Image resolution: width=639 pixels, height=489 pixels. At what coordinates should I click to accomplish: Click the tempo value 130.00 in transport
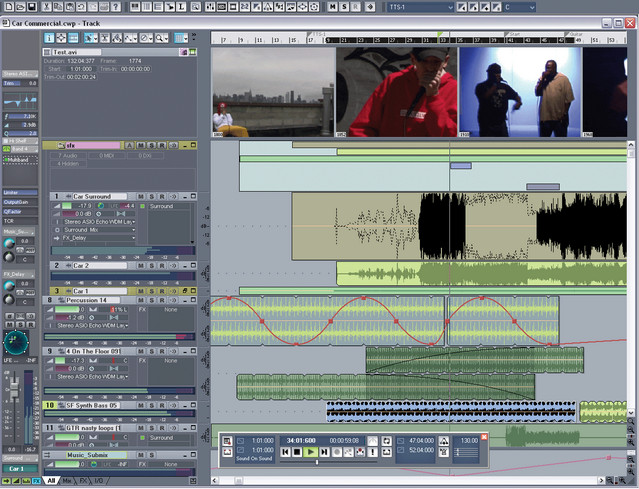(469, 440)
